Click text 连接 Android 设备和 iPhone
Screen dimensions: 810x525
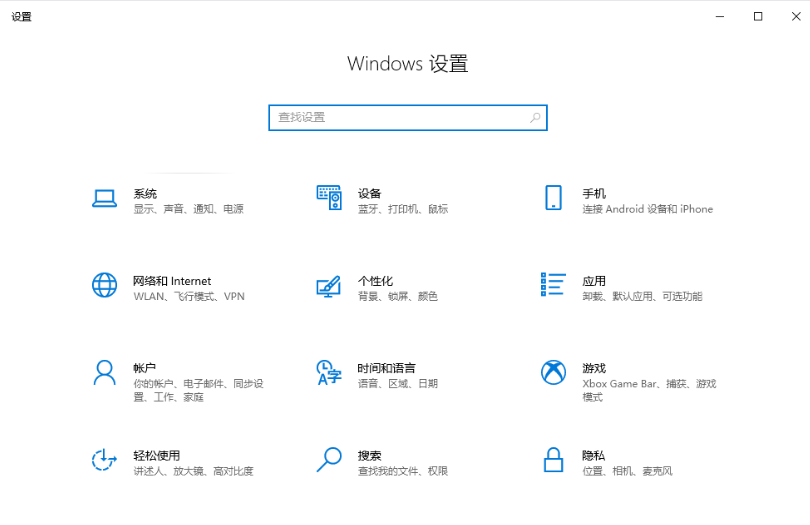click(x=648, y=209)
